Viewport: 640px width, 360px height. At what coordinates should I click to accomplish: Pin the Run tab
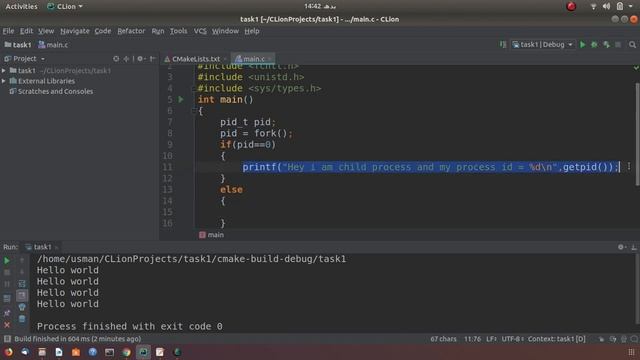click(7, 313)
